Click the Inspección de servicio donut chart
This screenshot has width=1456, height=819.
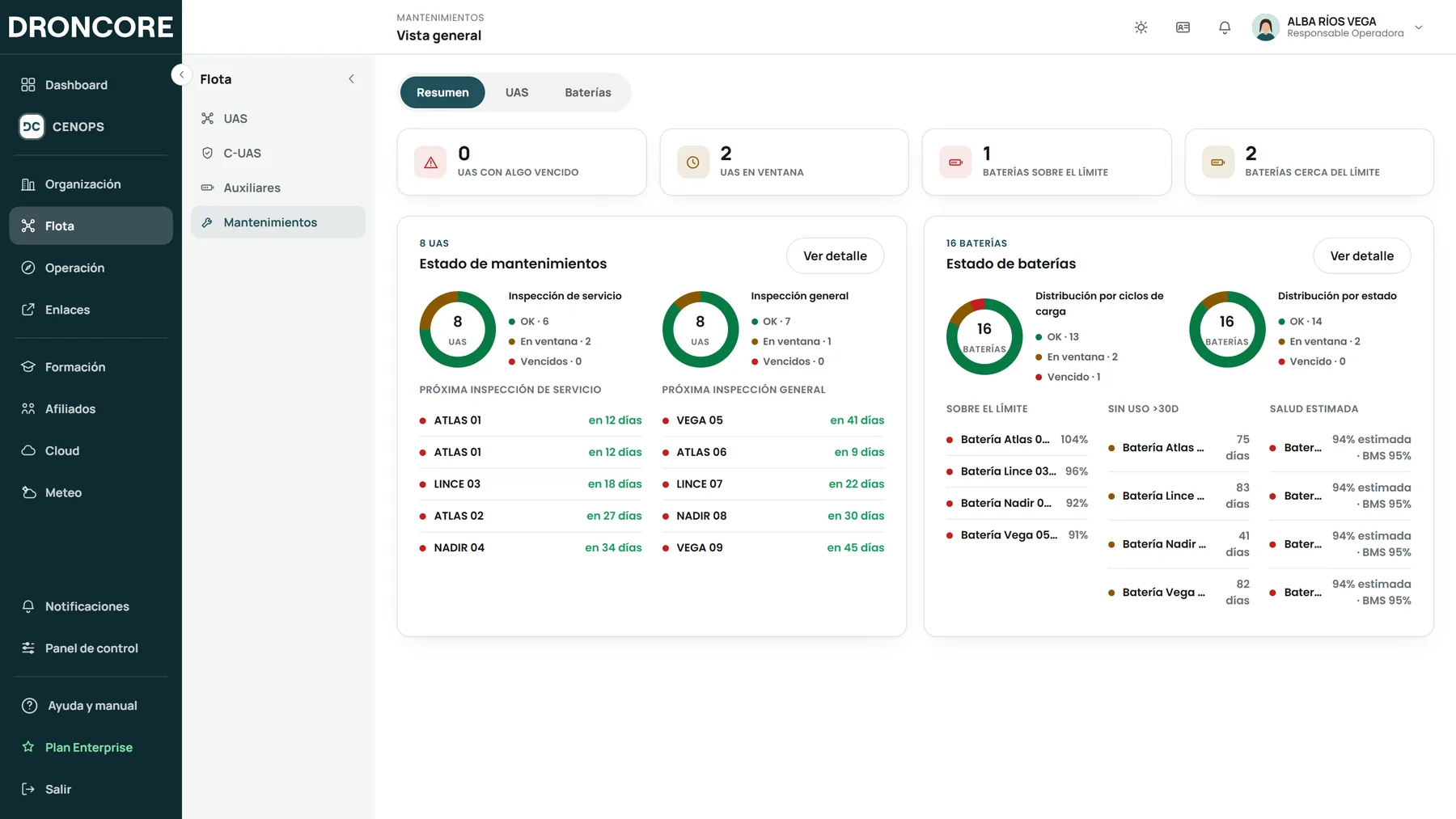[x=458, y=329]
